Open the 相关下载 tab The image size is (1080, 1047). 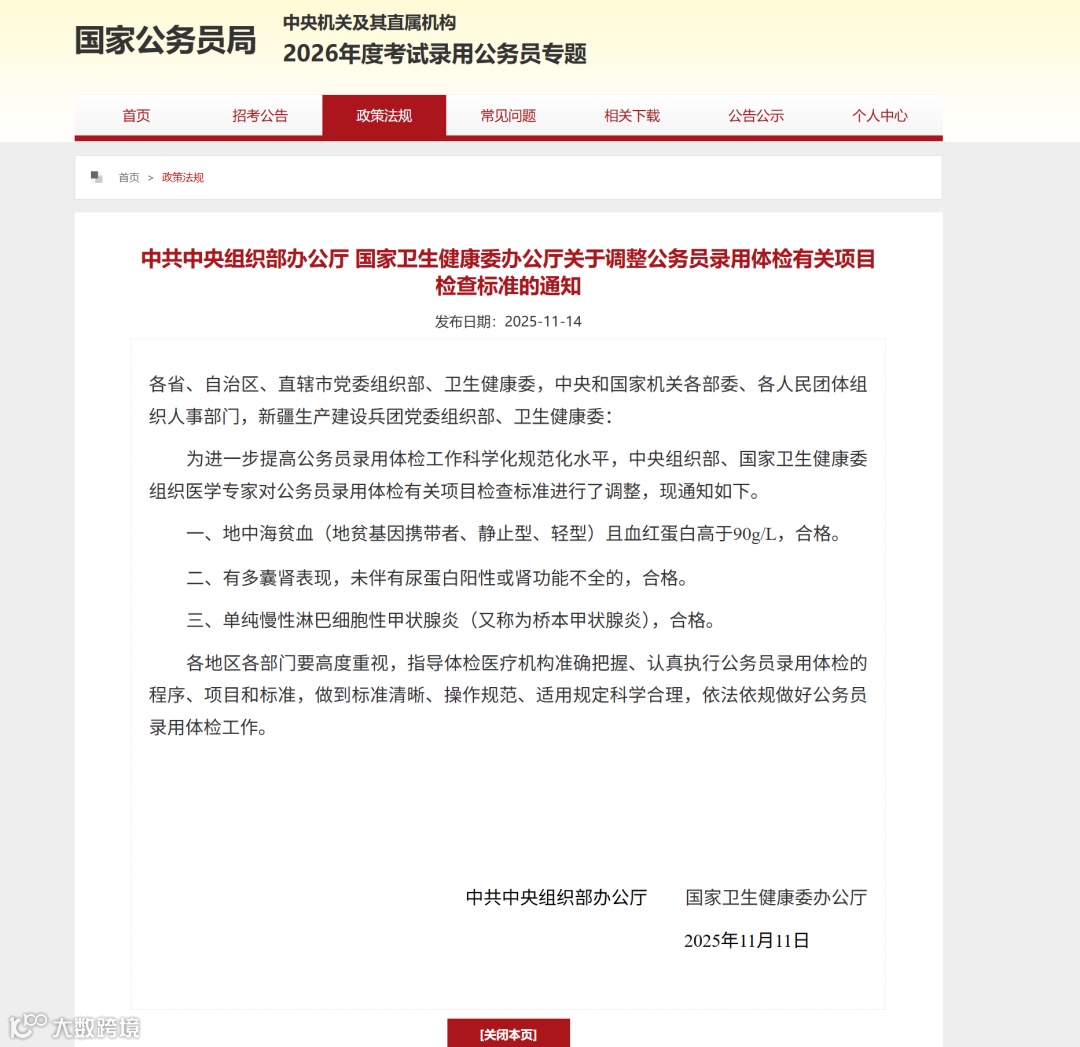click(x=631, y=115)
